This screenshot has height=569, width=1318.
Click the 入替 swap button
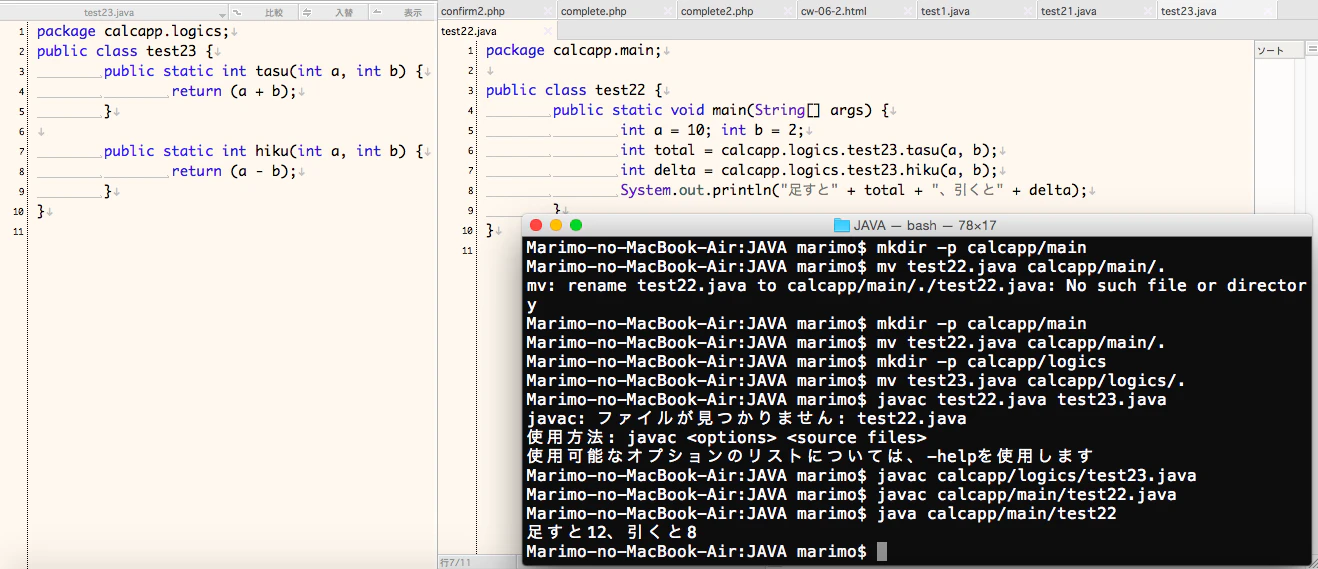point(333,13)
